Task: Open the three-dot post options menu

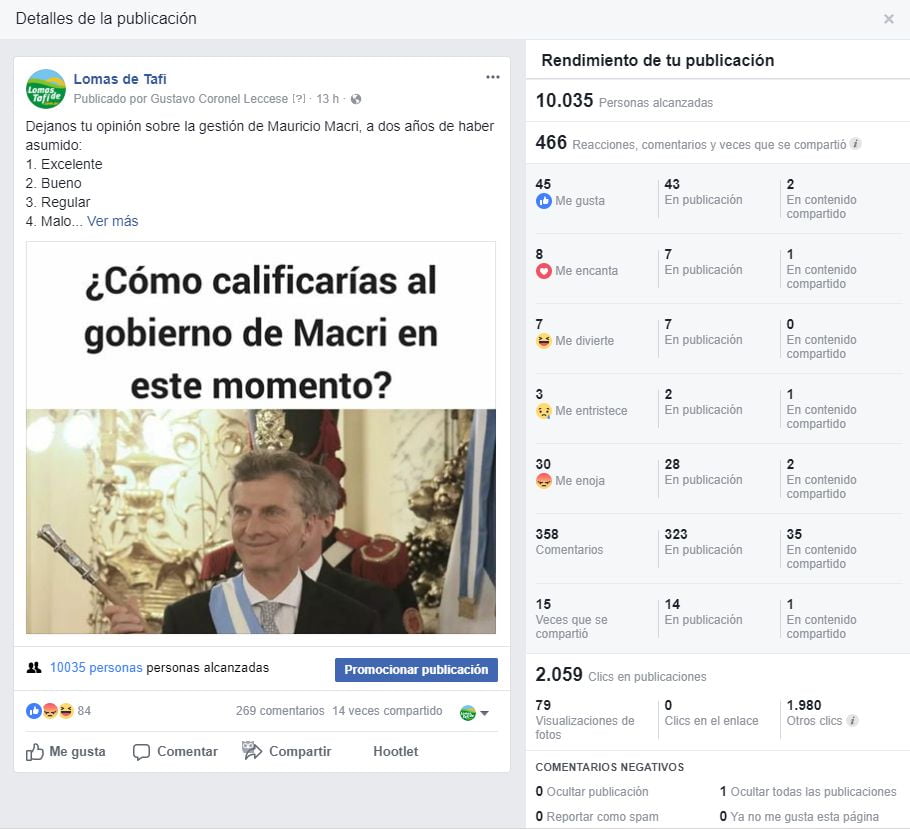Action: point(493,77)
